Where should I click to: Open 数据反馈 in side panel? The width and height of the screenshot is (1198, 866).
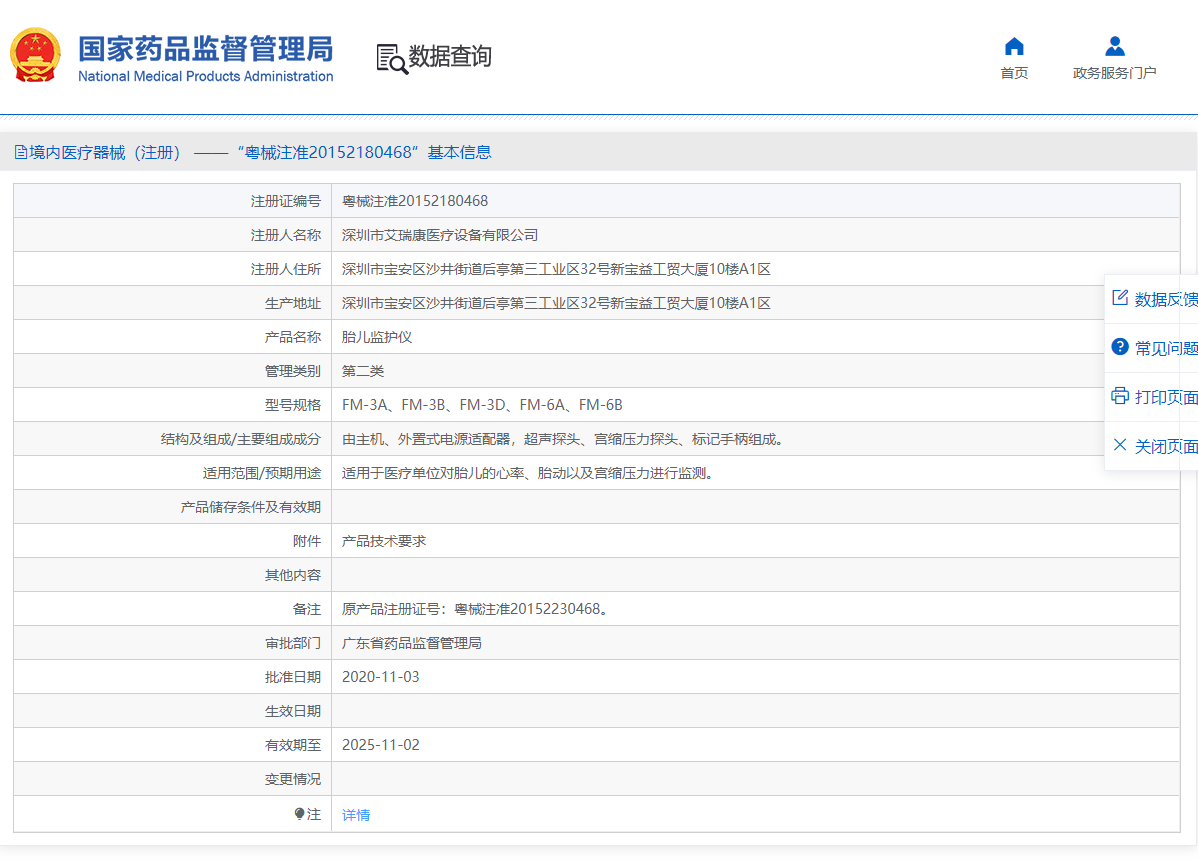click(1166, 299)
